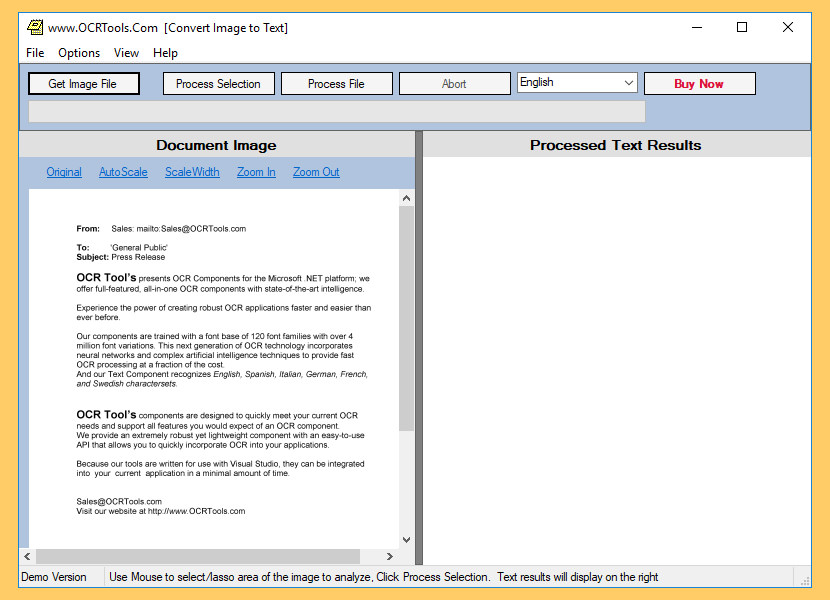The width and height of the screenshot is (830, 600).
Task: Click the 'From:' sender line in document
Action: pyautogui.click(x=161, y=229)
